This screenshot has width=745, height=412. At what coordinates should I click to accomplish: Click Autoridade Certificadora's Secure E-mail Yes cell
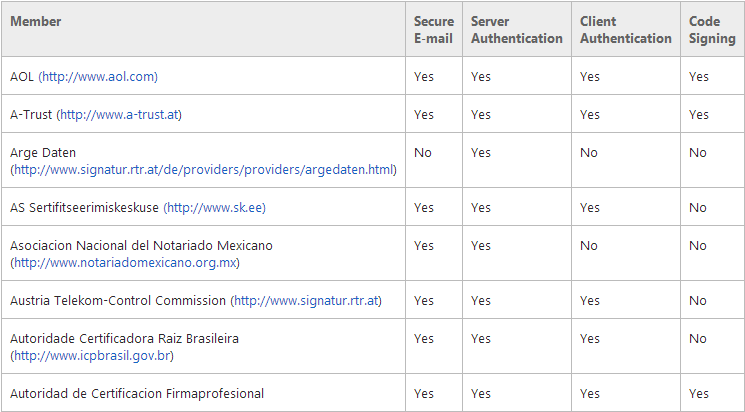[434, 346]
